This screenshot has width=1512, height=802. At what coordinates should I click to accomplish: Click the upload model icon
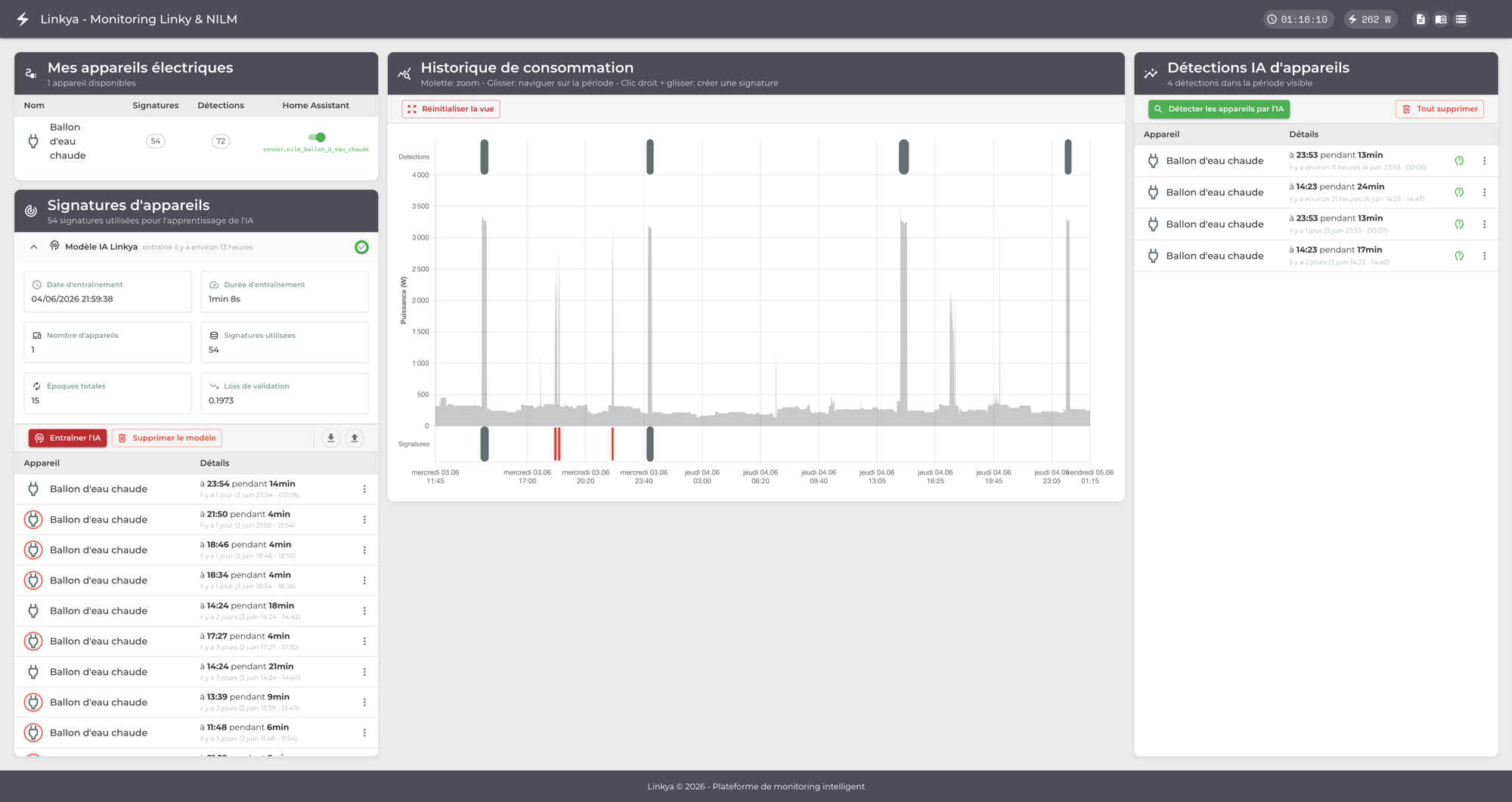[x=355, y=438]
